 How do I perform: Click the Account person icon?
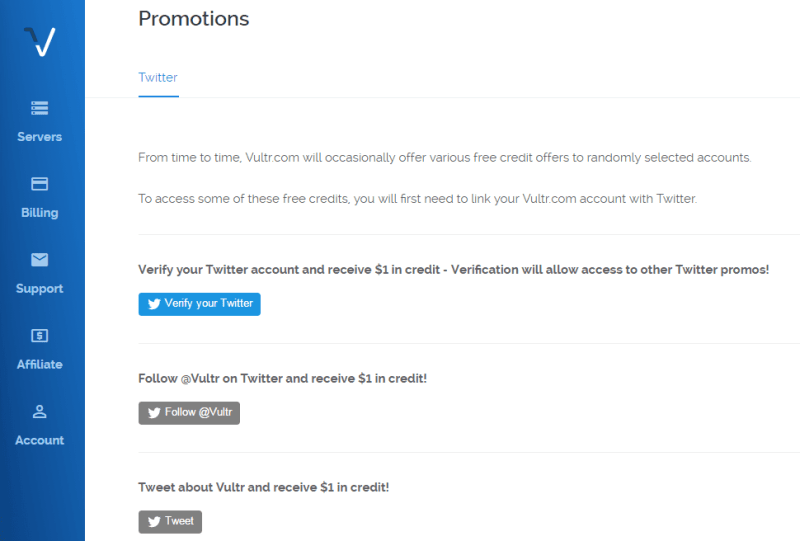pos(40,411)
